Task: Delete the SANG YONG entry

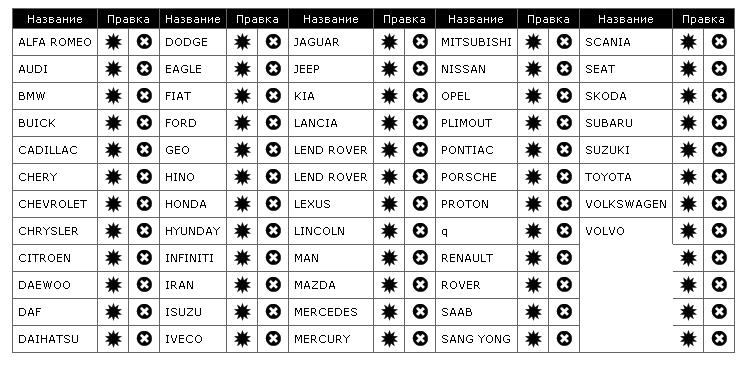Action: coord(564,339)
